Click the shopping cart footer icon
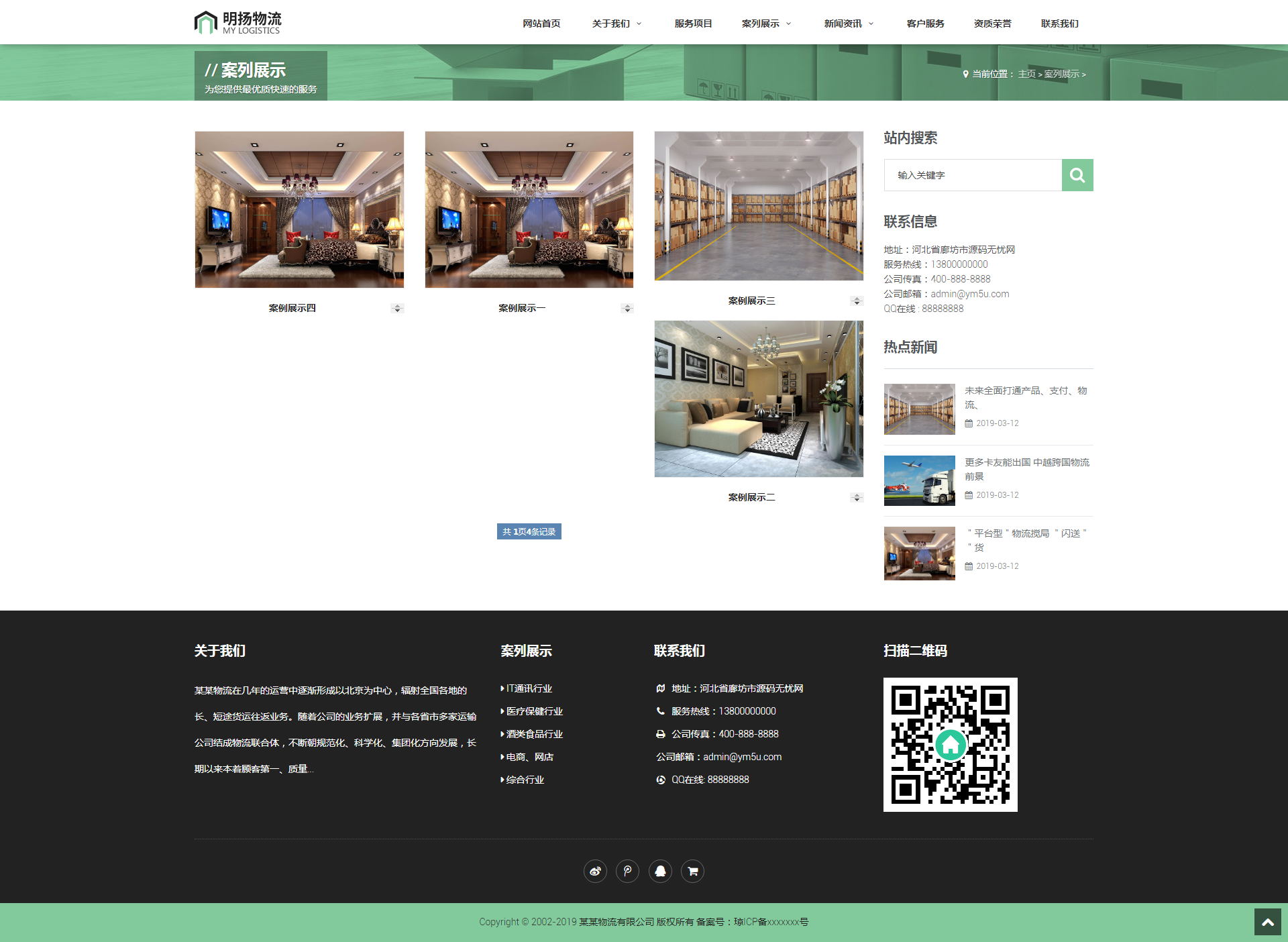Screen dimensions: 1288x942 pyautogui.click(x=692, y=871)
